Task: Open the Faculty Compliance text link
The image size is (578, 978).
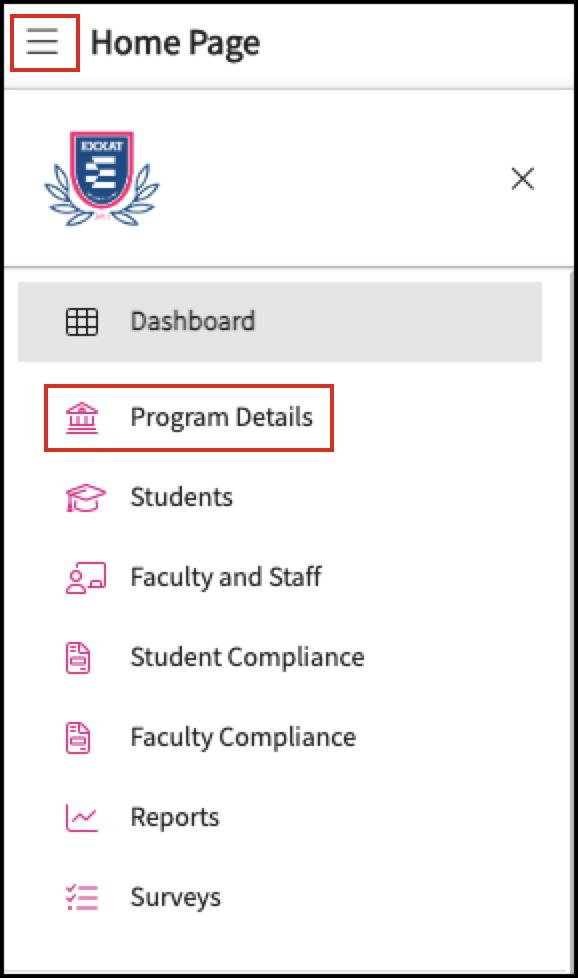Action: pos(243,737)
